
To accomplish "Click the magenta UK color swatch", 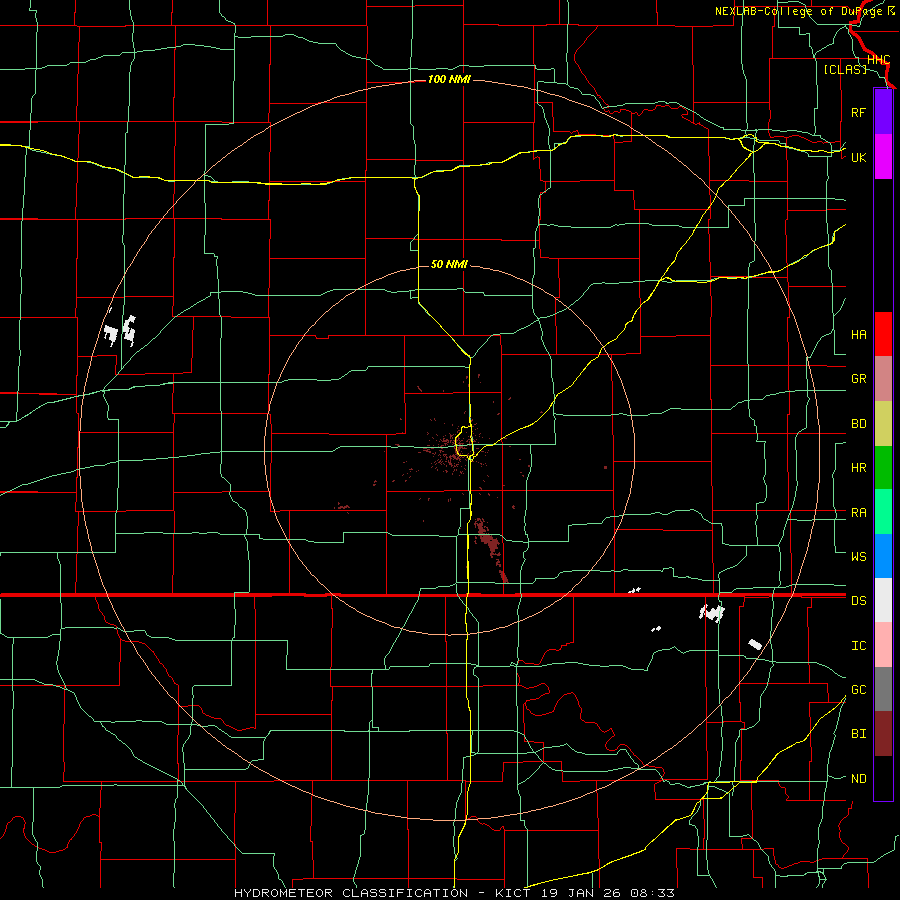I will point(883,157).
